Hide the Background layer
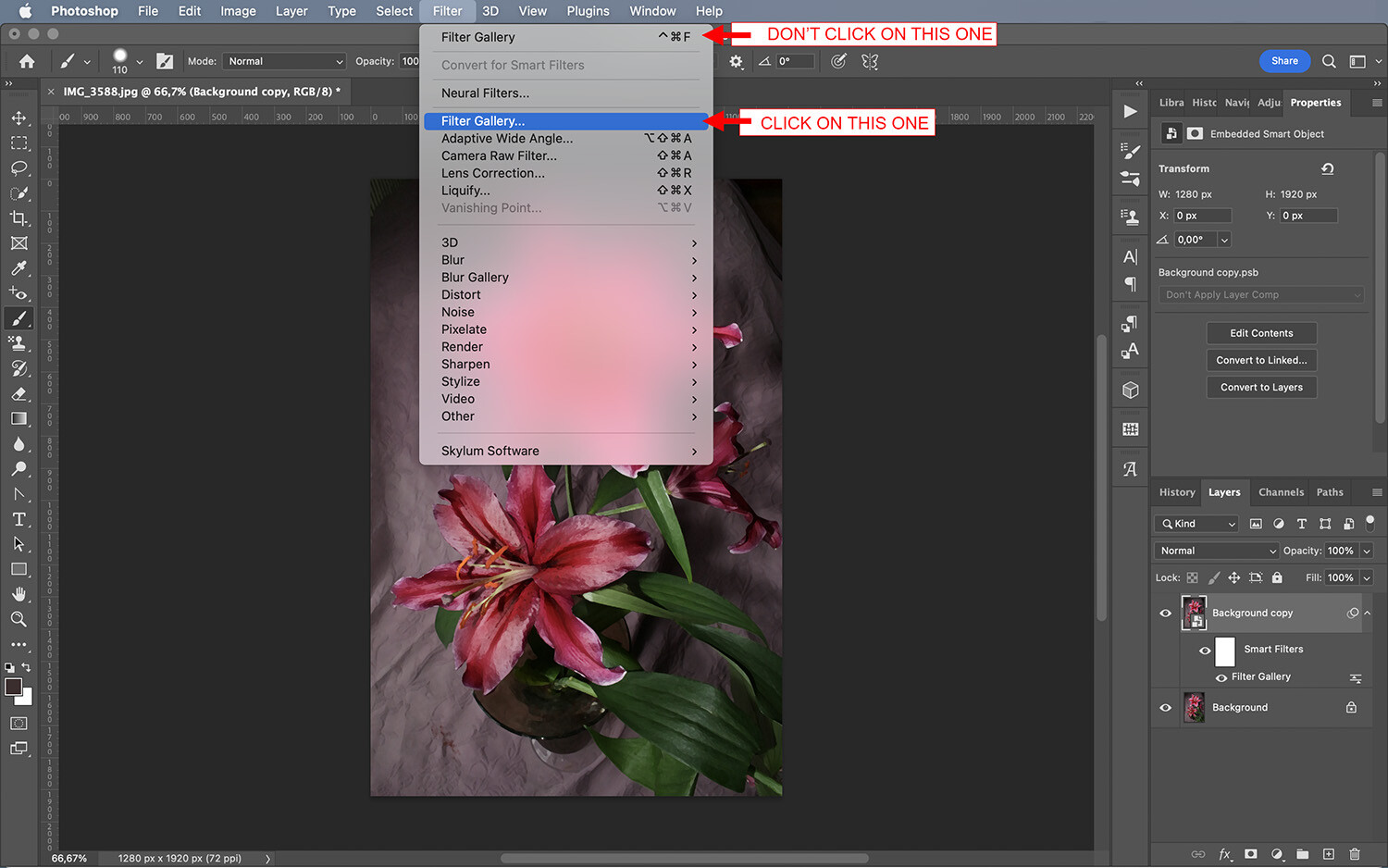The image size is (1388, 868). tap(1165, 707)
